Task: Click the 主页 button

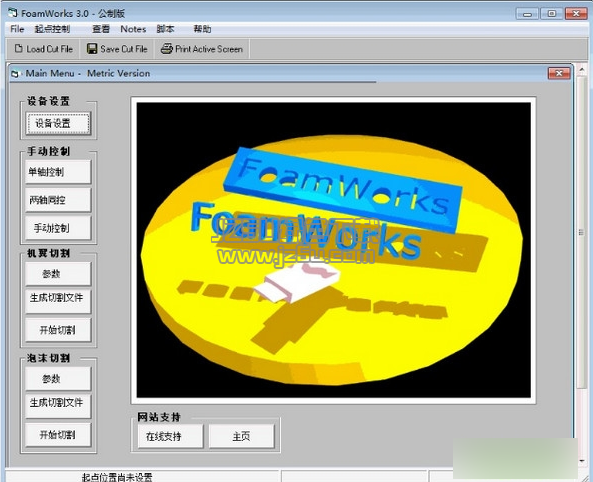Action: click(241, 436)
